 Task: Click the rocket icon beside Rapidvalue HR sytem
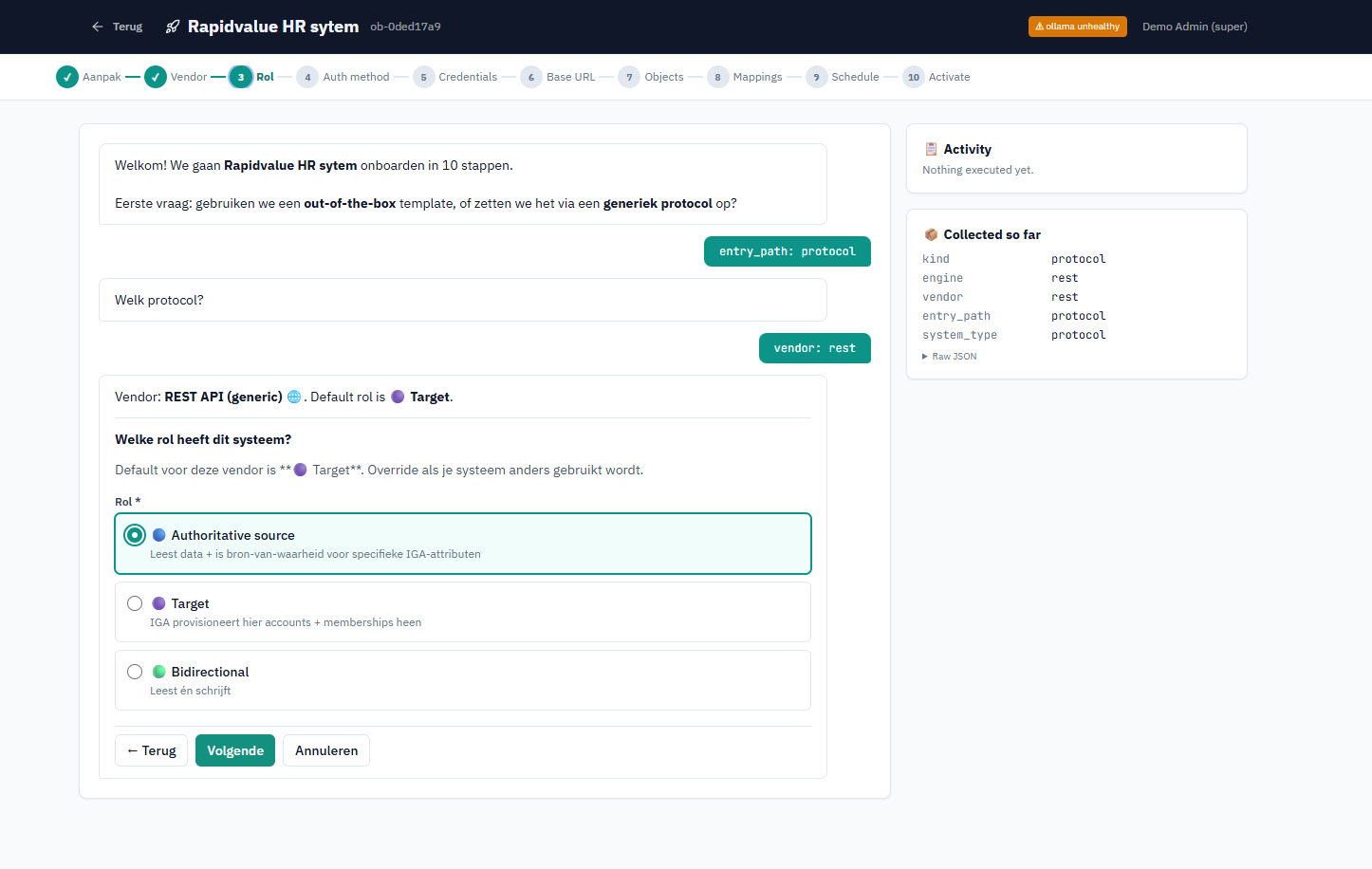pyautogui.click(x=173, y=27)
